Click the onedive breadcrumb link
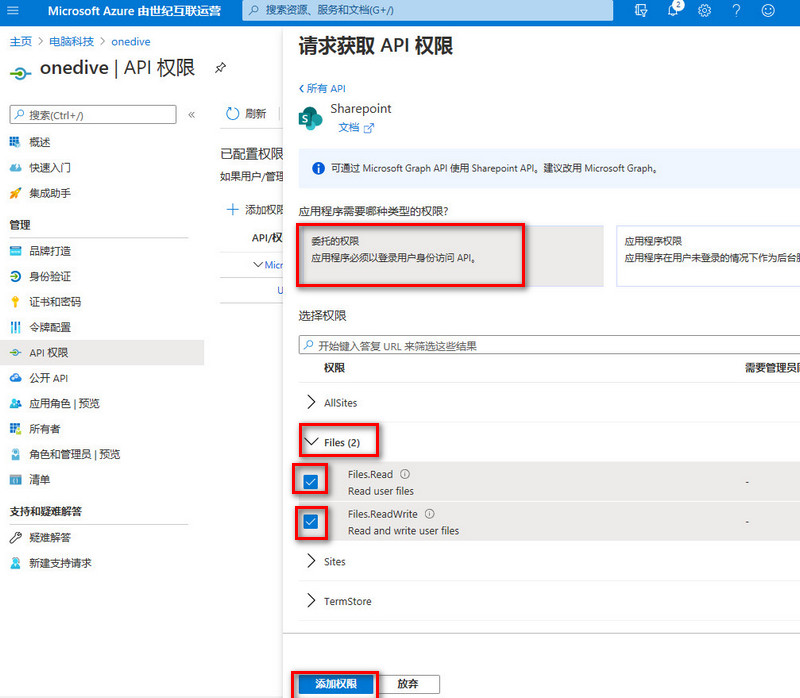 tap(131, 41)
